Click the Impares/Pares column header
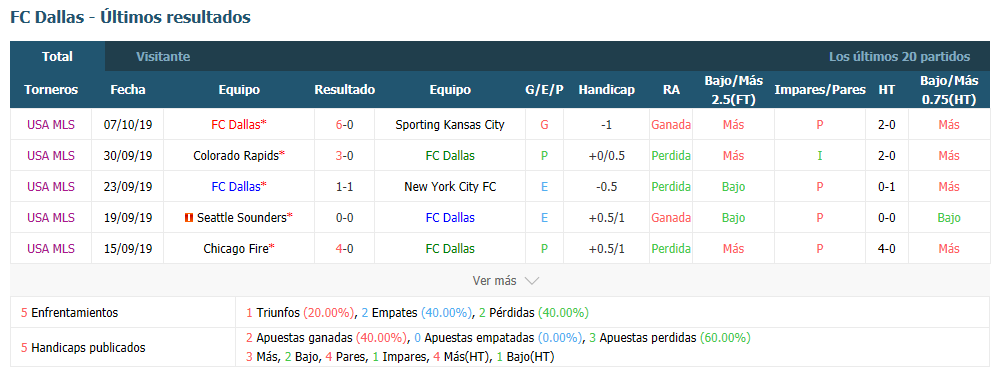 click(x=819, y=90)
